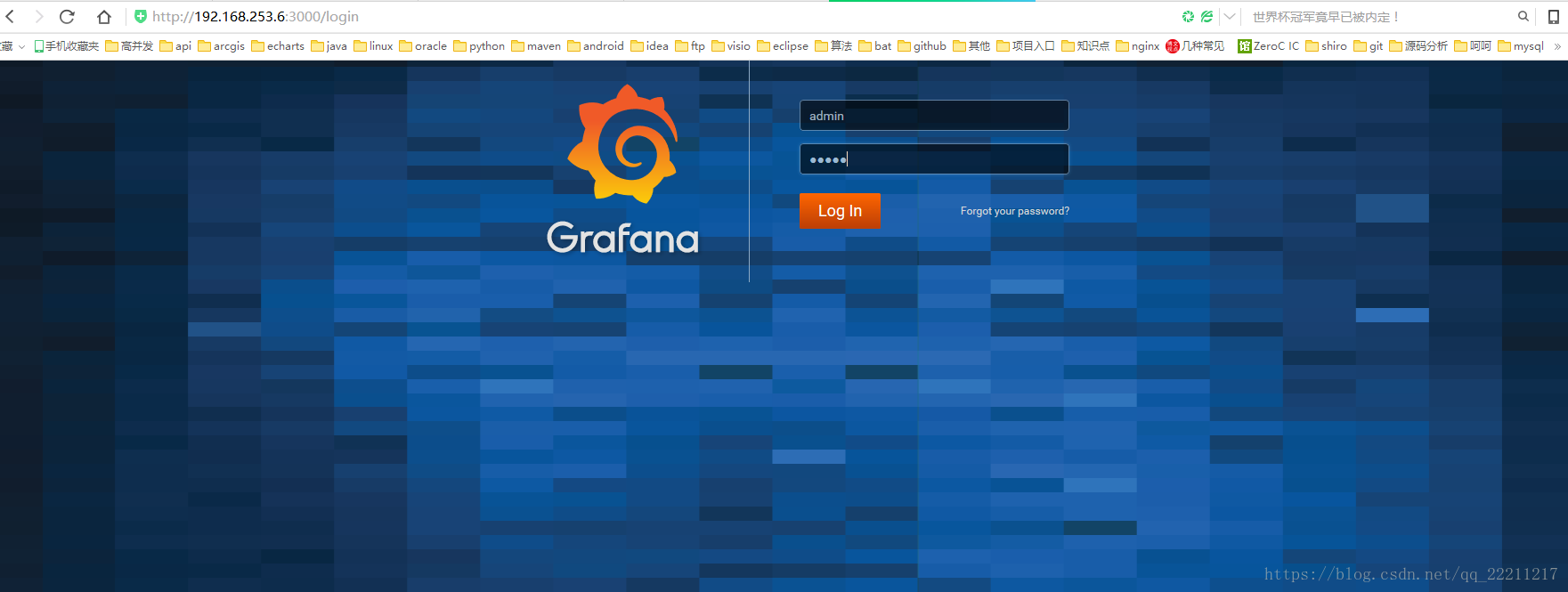
Task: Click the green security shield icon
Action: click(141, 16)
